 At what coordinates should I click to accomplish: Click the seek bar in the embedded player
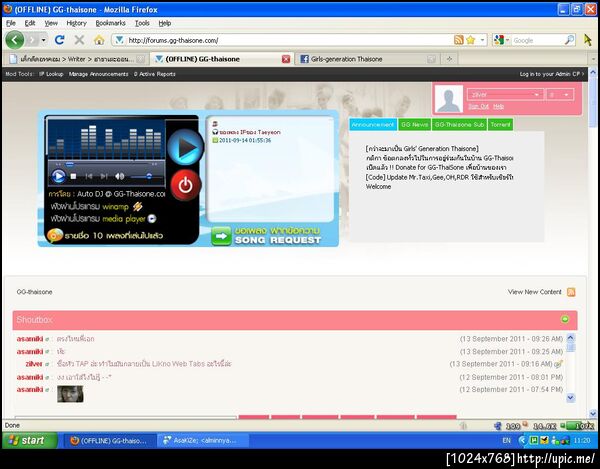[105, 164]
